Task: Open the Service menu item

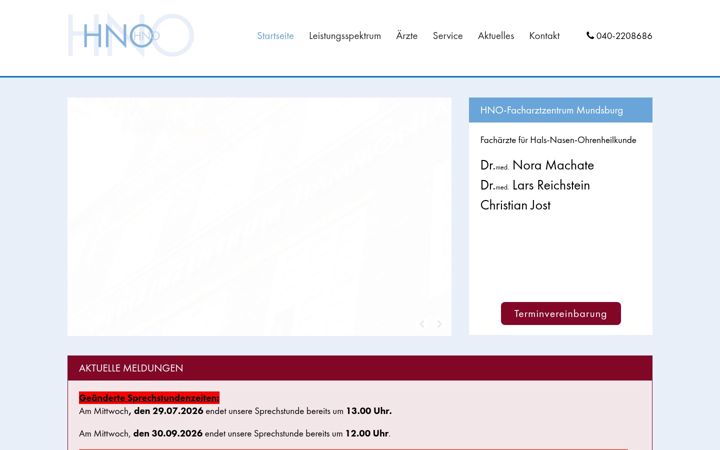Action: pos(448,36)
